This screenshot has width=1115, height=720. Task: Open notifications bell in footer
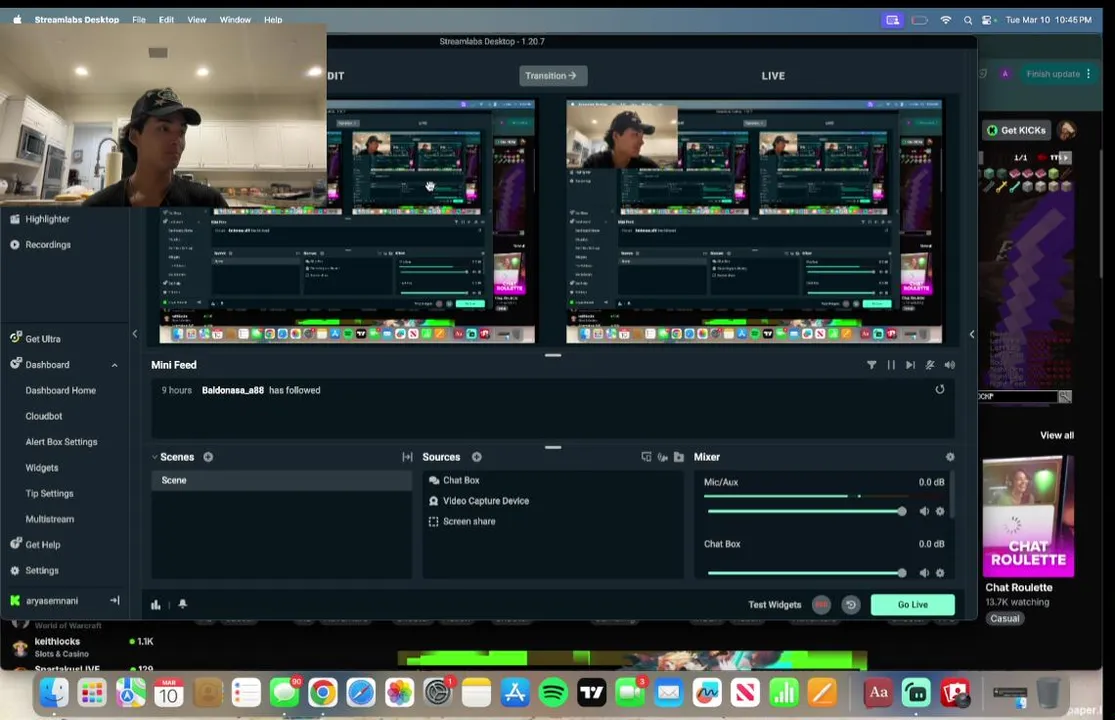(x=183, y=604)
